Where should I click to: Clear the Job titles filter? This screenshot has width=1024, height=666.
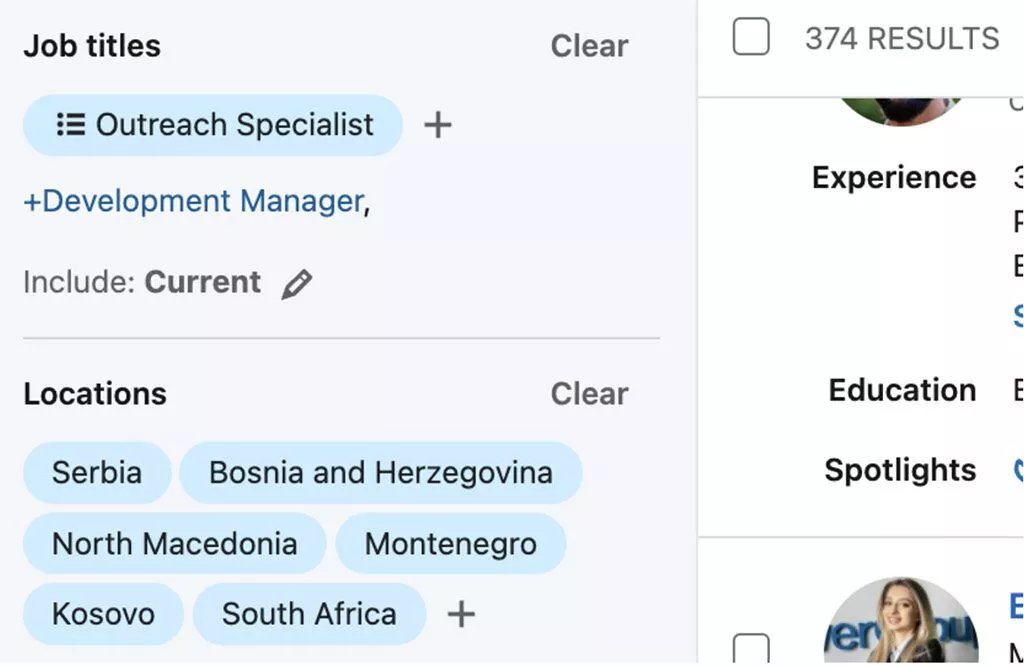[589, 46]
